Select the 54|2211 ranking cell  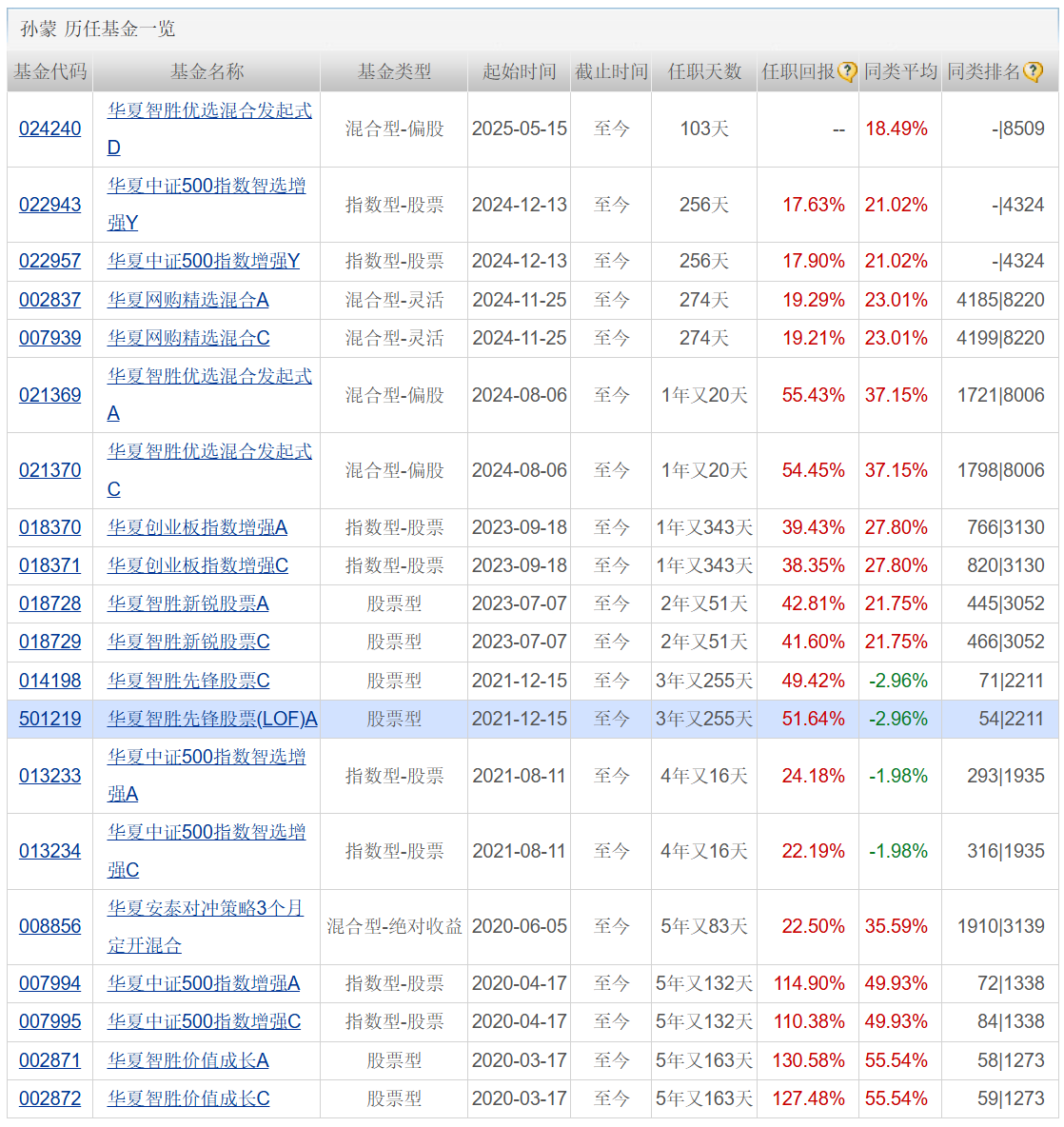(x=1011, y=719)
